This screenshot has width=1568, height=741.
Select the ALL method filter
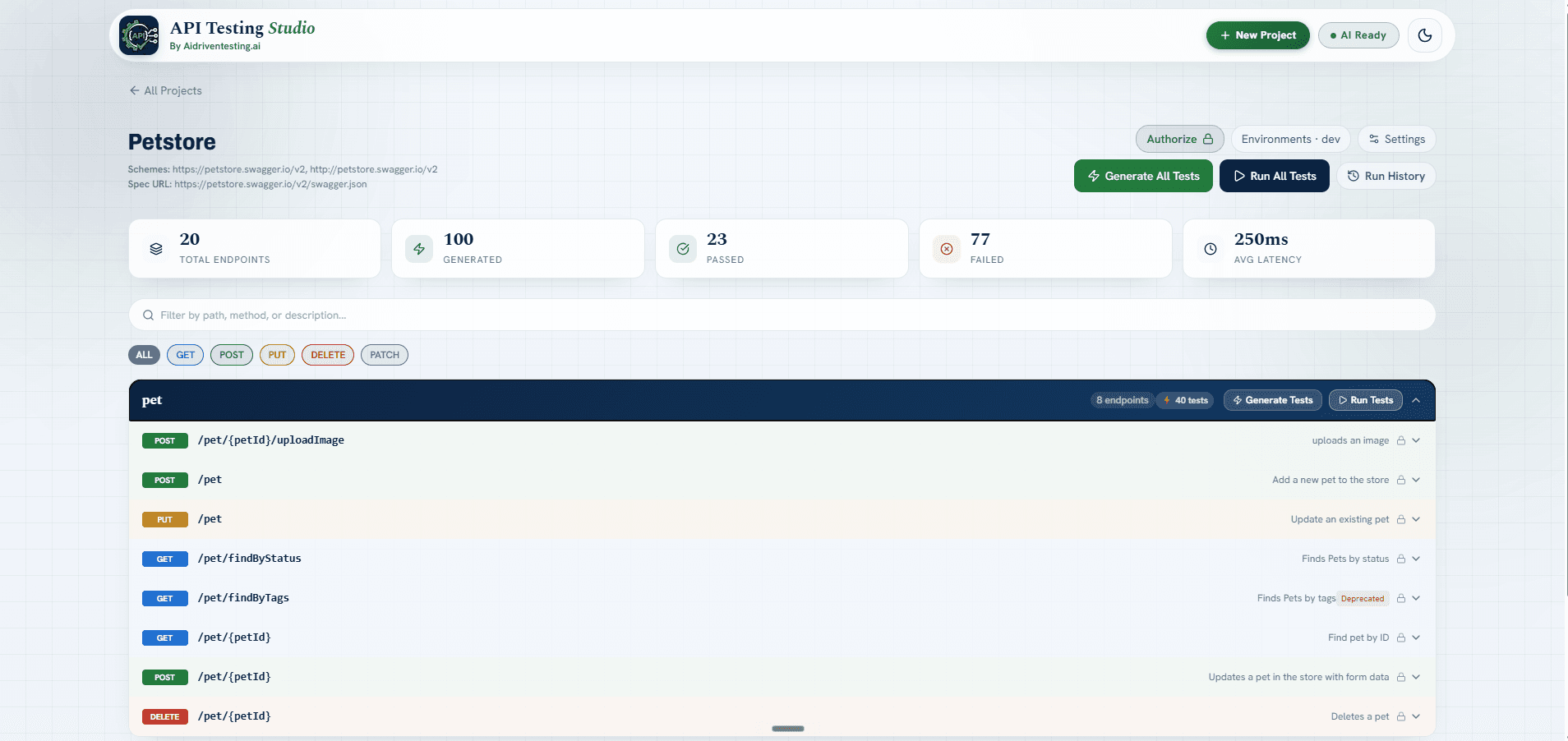click(144, 355)
